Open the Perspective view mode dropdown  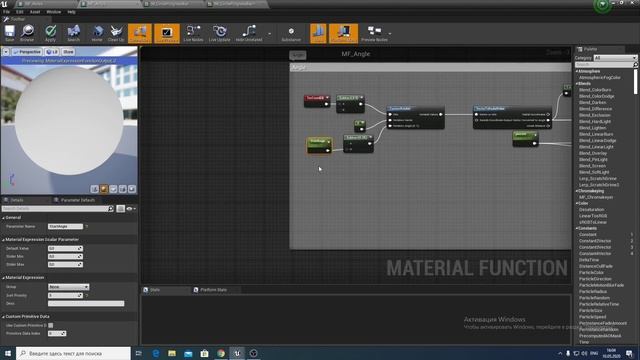(x=27, y=52)
